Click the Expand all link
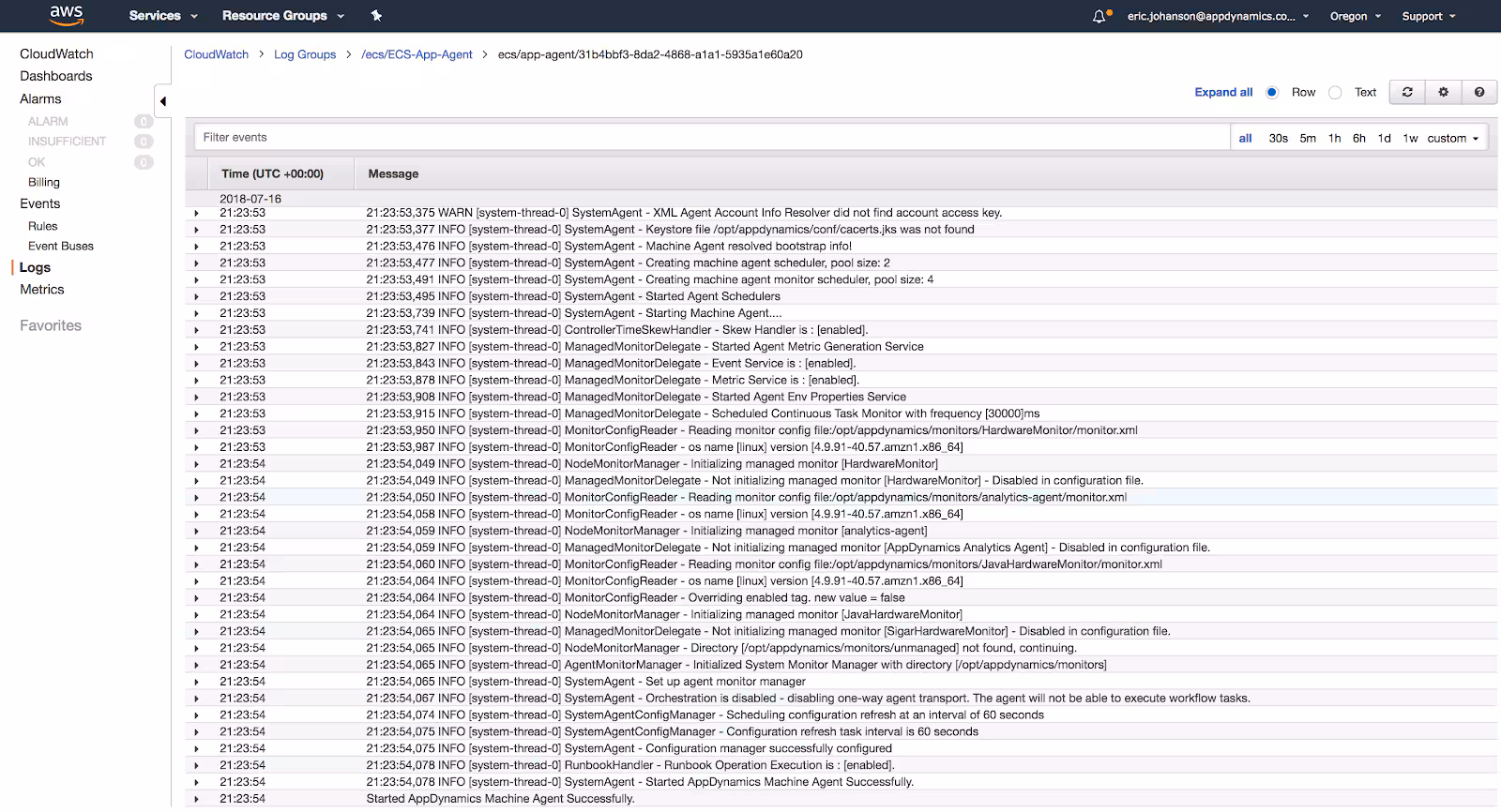1501x812 pixels. pos(1223,92)
